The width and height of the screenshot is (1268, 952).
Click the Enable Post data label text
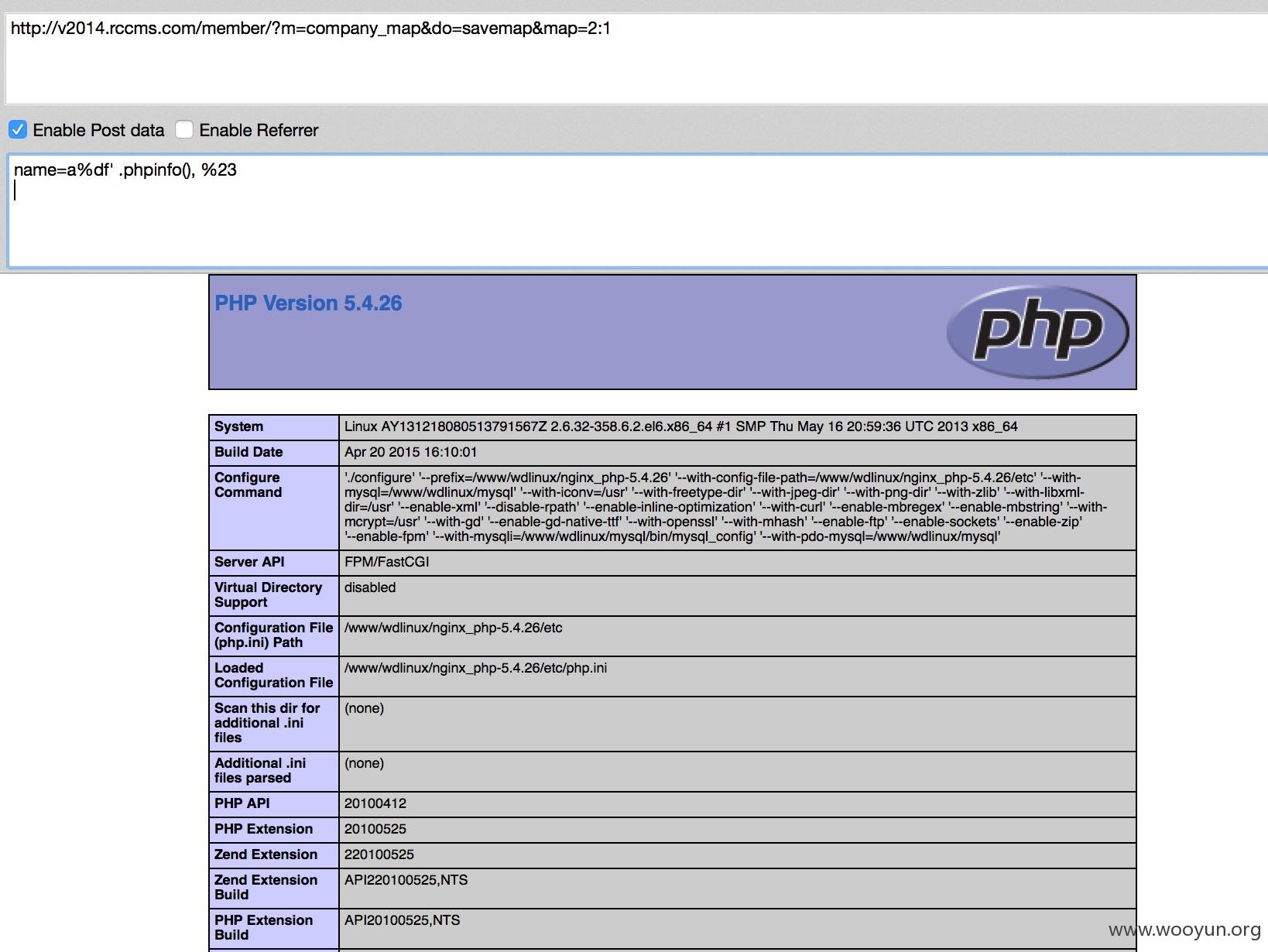tap(98, 130)
